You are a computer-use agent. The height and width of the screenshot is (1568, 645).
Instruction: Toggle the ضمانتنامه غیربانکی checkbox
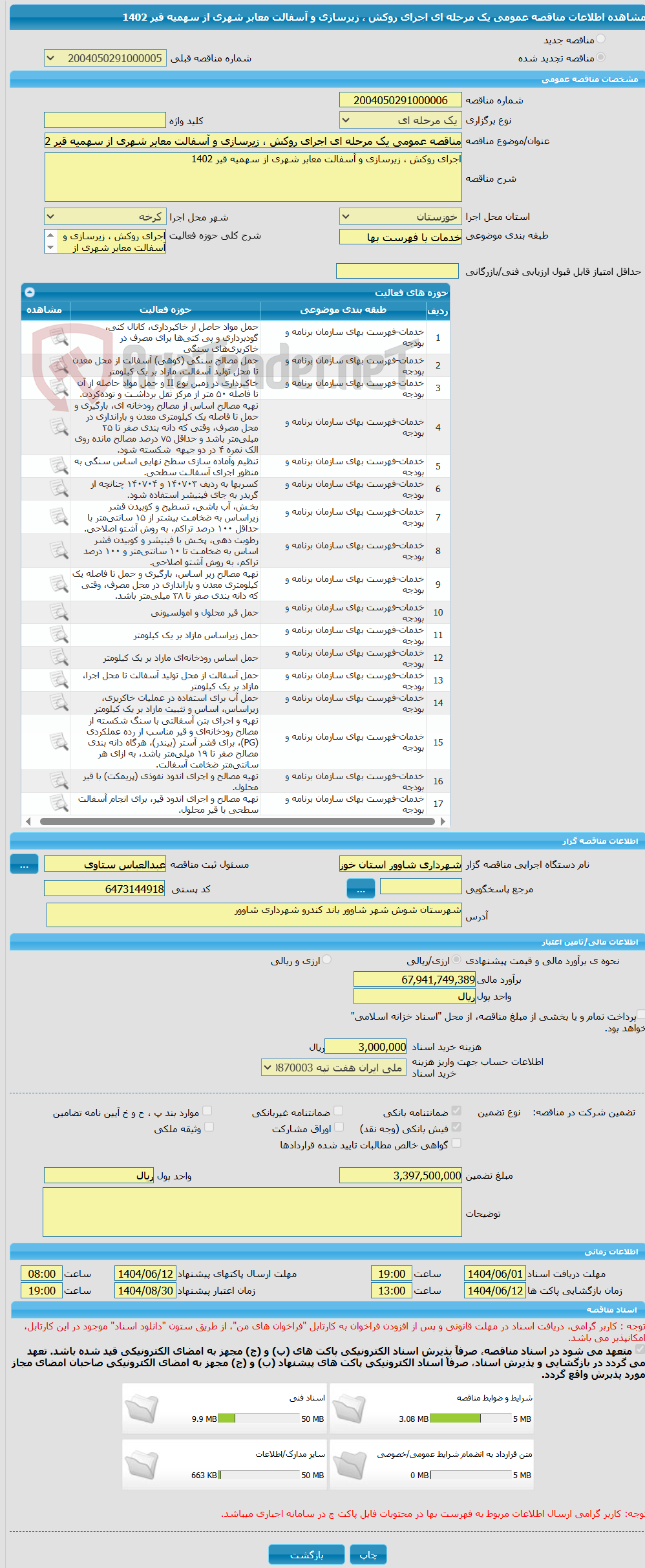[338, 1112]
